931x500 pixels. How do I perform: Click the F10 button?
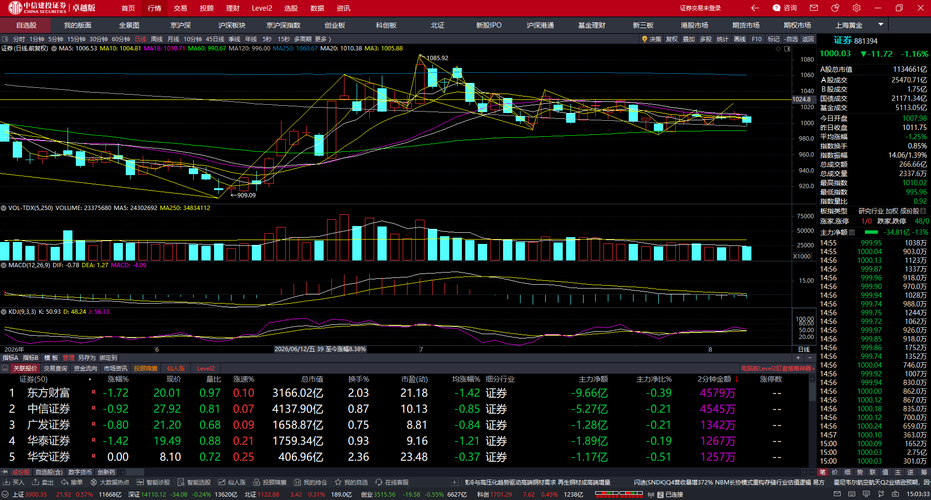tap(756, 39)
